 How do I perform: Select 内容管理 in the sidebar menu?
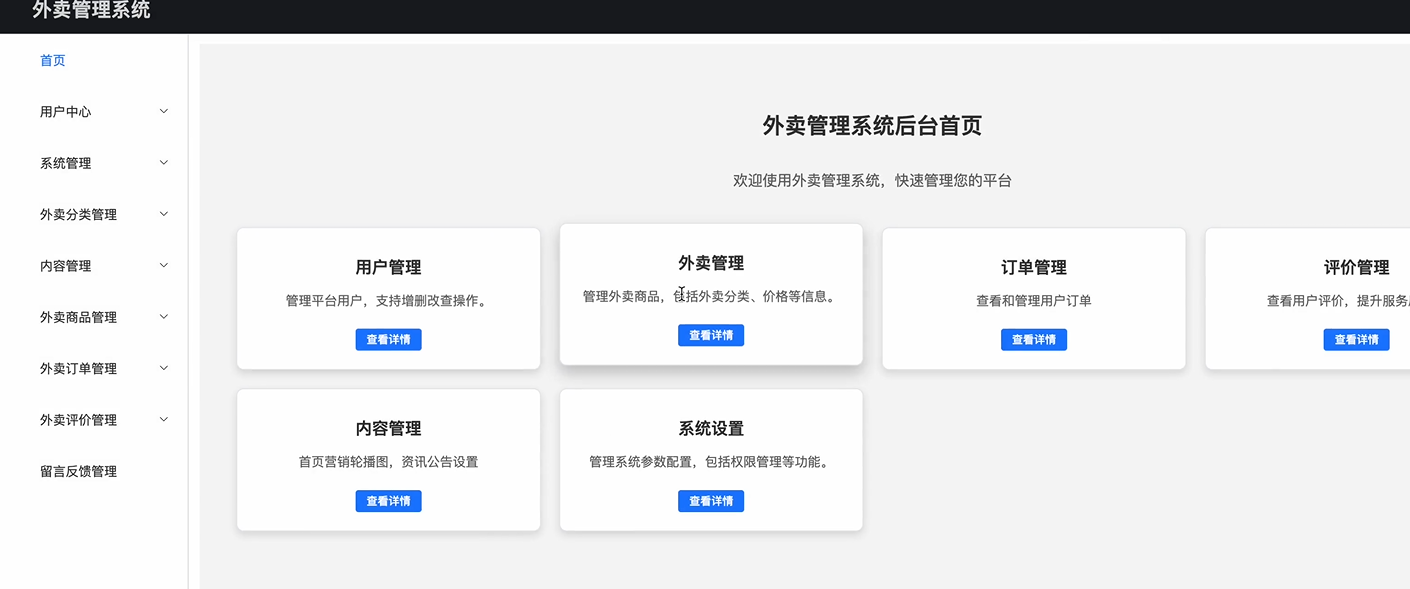66,266
